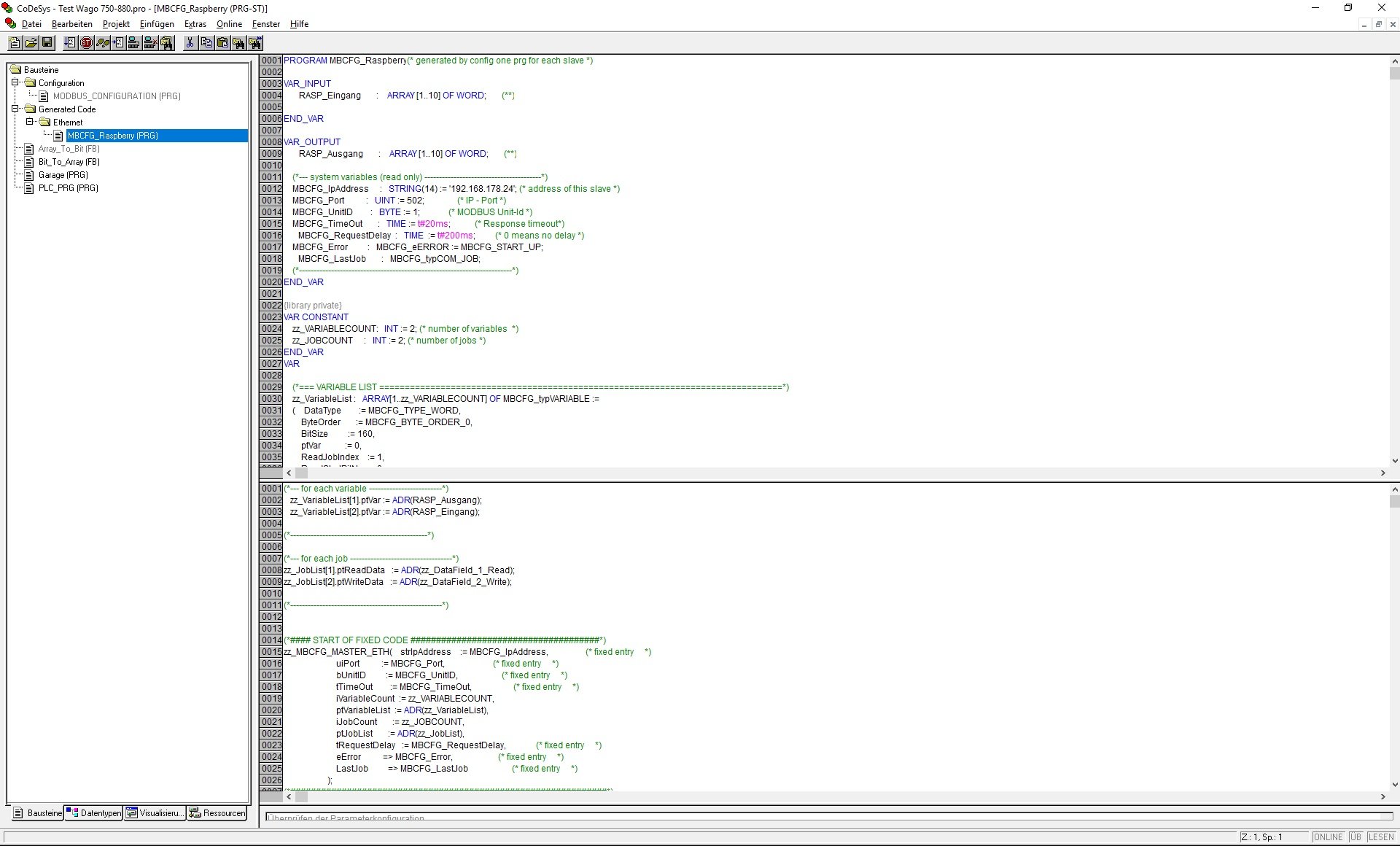The height and width of the screenshot is (846, 1400).
Task: Switch to the Ressourcen tab
Action: tap(217, 813)
